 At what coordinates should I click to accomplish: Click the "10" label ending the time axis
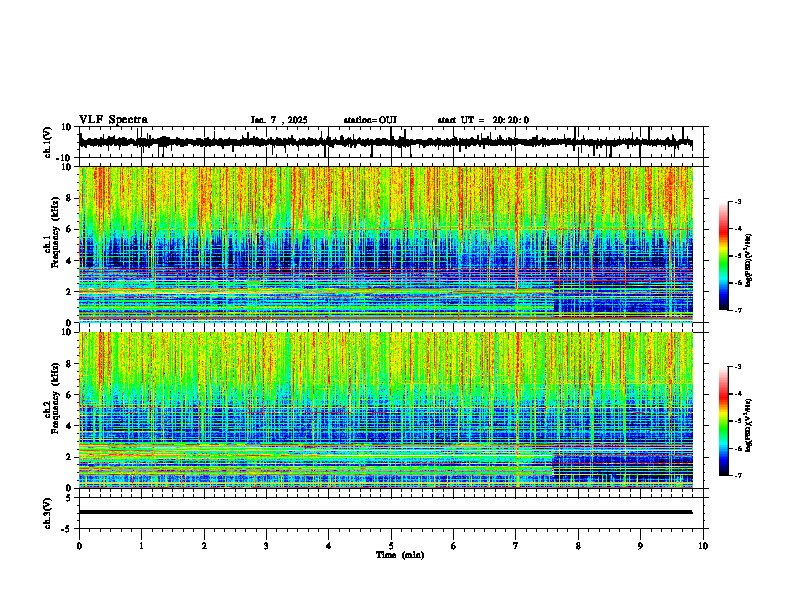(703, 546)
